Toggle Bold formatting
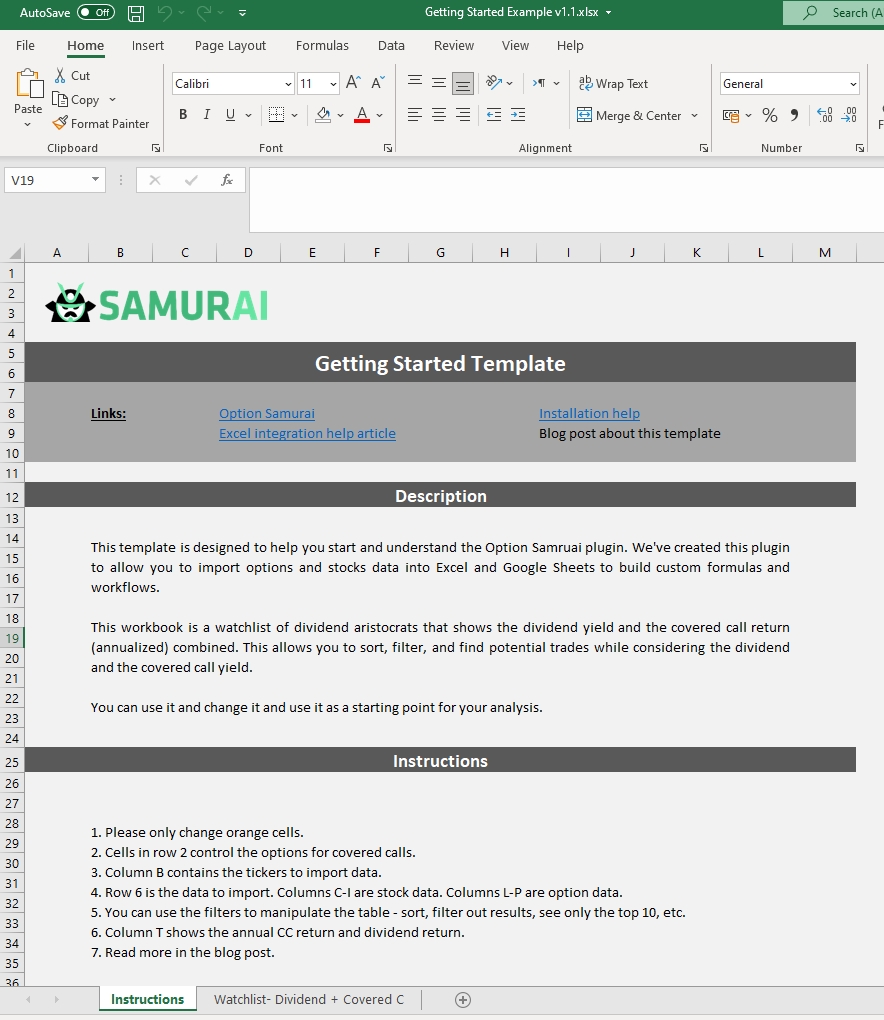 183,115
